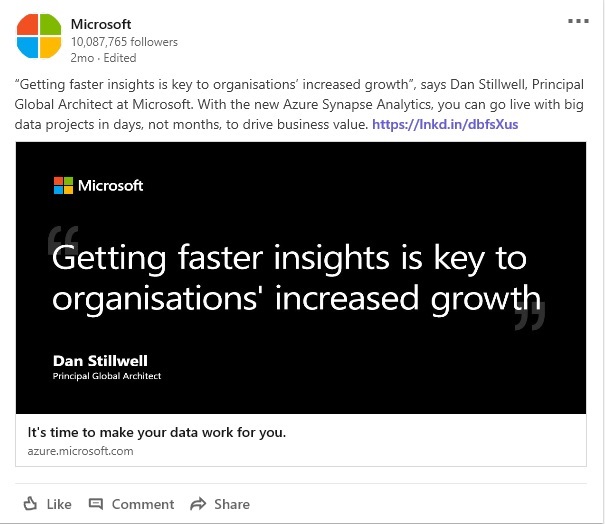The height and width of the screenshot is (524, 605).
Task: Click the closing quotation mark graphic
Action: tap(530, 316)
